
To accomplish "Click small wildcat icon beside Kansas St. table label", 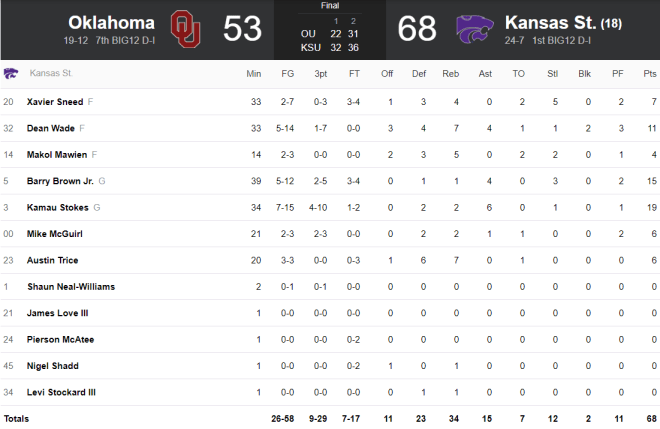I will (x=11, y=73).
